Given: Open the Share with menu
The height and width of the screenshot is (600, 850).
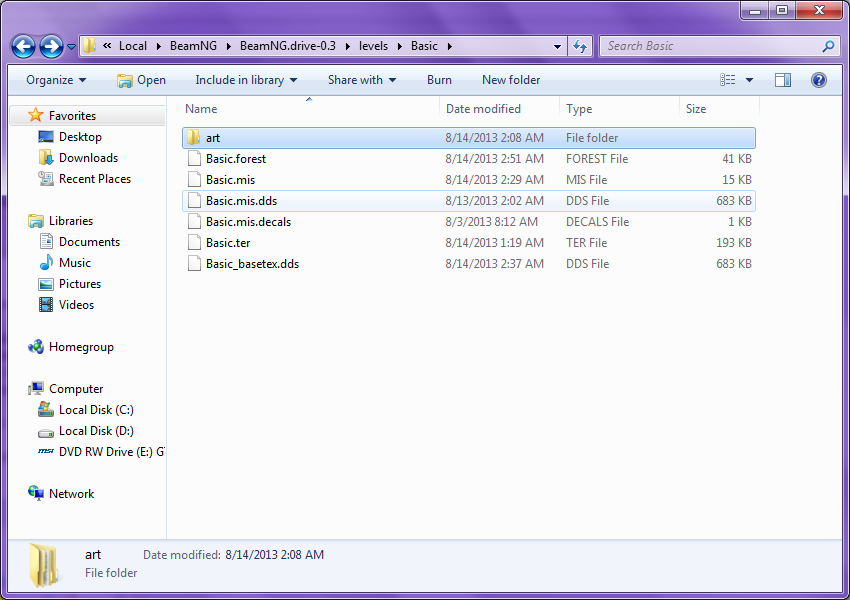Looking at the screenshot, I should (x=362, y=80).
